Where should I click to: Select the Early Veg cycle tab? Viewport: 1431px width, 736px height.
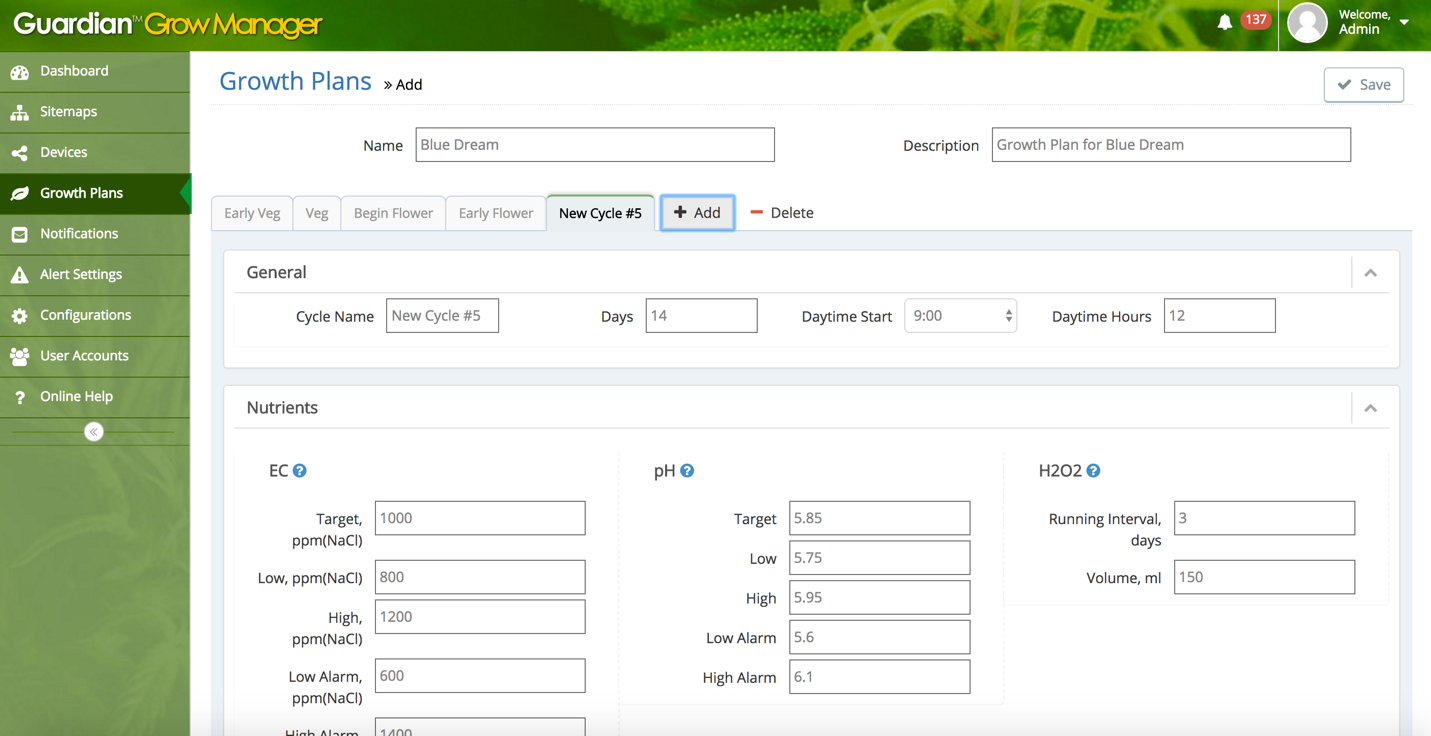click(x=251, y=212)
